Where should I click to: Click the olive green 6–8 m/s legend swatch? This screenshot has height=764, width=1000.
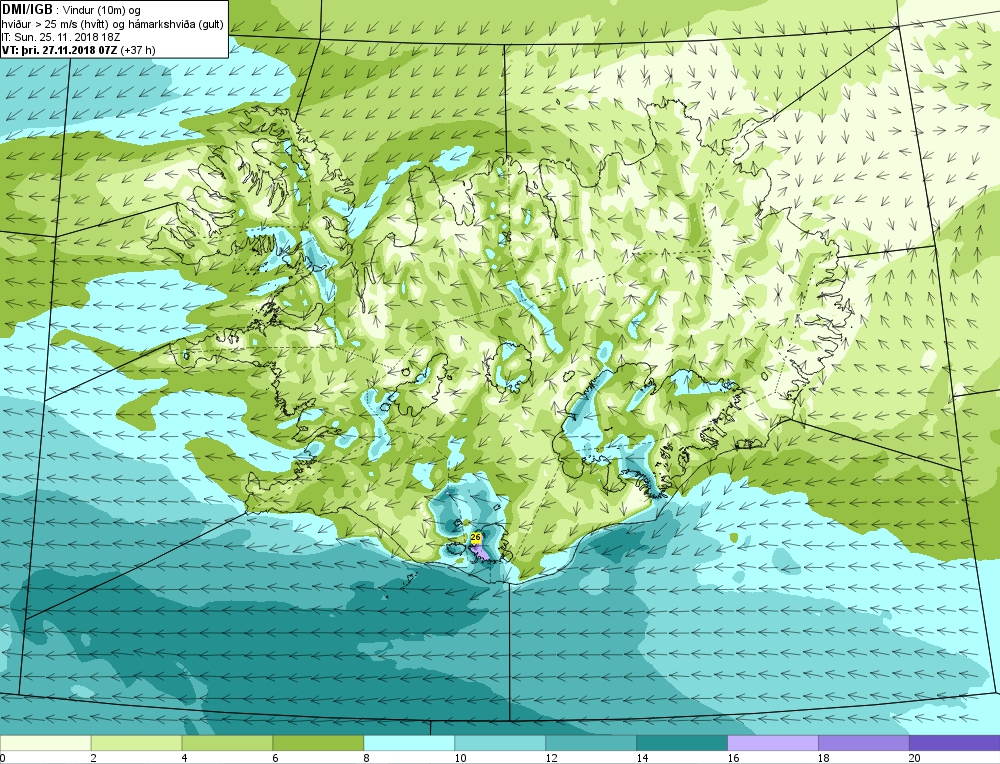click(x=318, y=743)
